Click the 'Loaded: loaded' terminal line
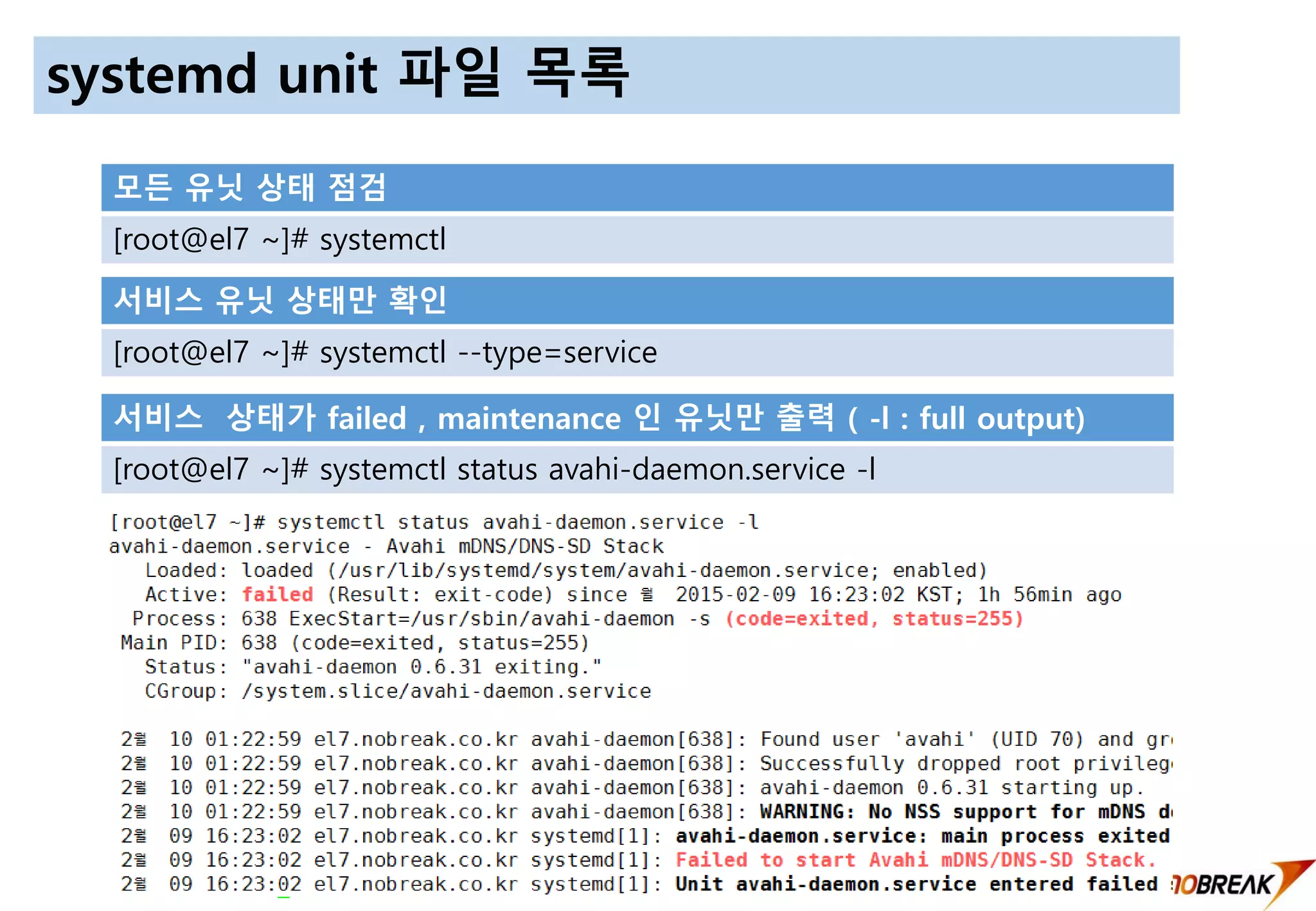The width and height of the screenshot is (1316, 911). pos(566,570)
